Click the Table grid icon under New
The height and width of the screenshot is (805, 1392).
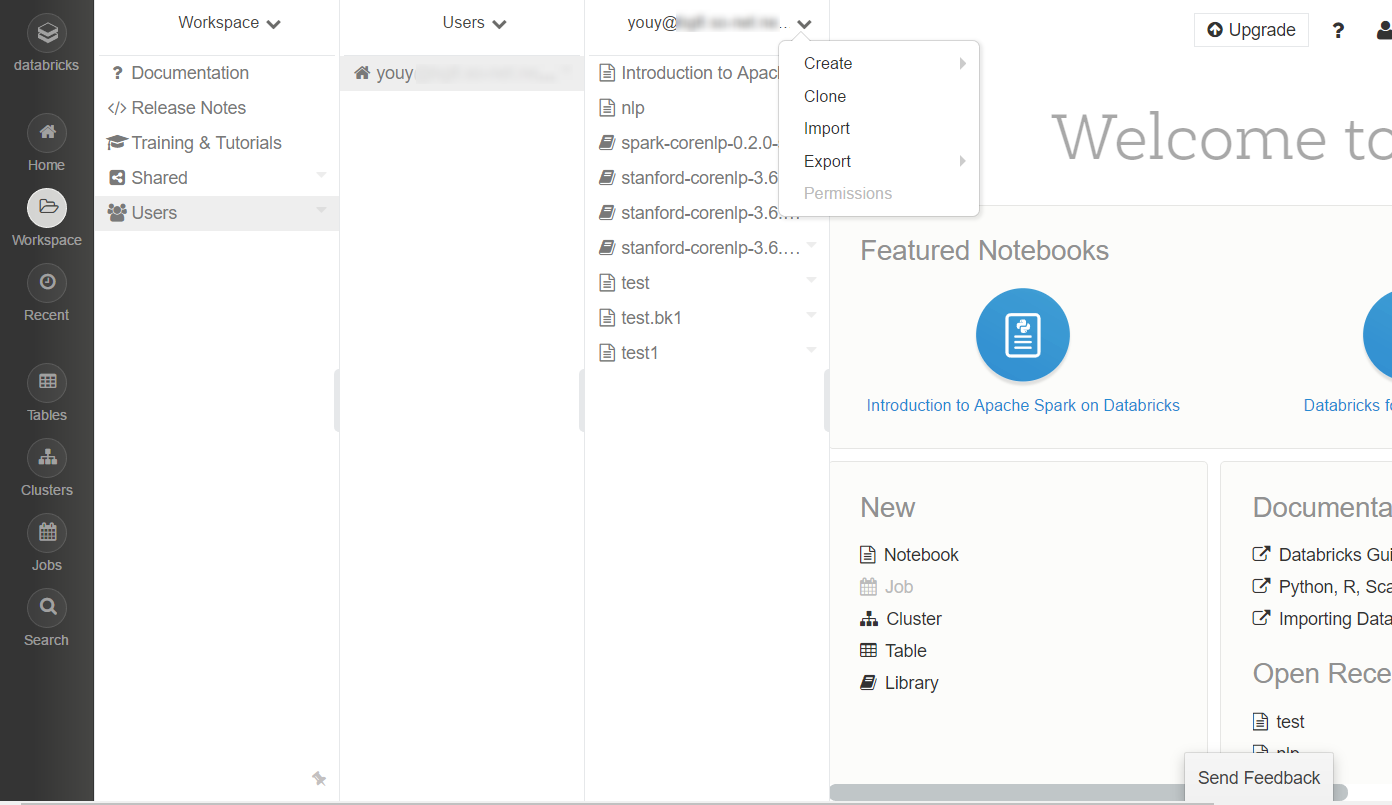(868, 651)
